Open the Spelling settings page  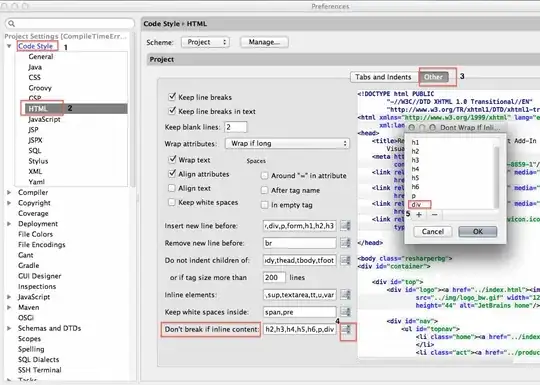point(31,349)
